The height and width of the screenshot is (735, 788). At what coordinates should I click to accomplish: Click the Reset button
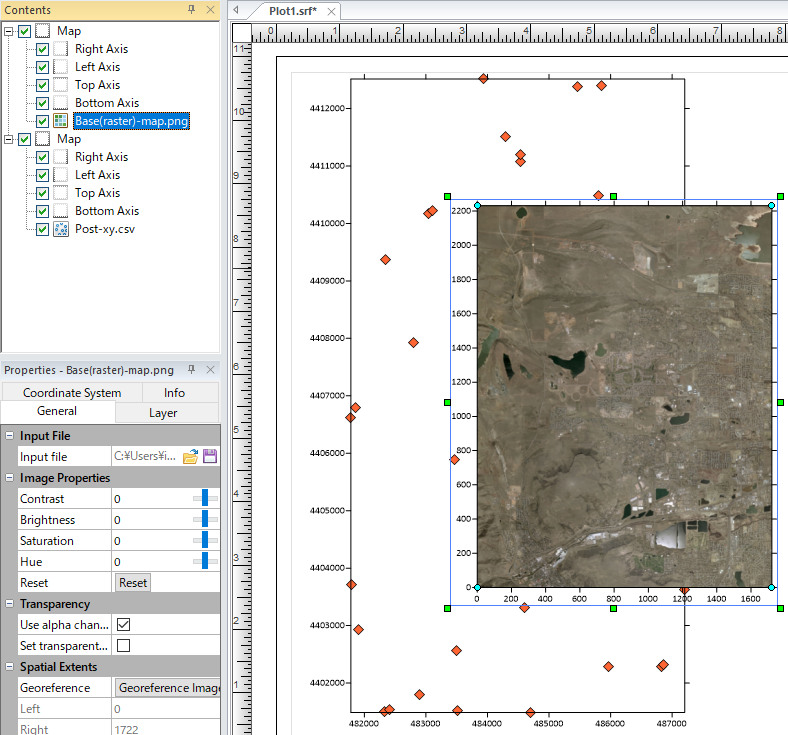tap(133, 583)
